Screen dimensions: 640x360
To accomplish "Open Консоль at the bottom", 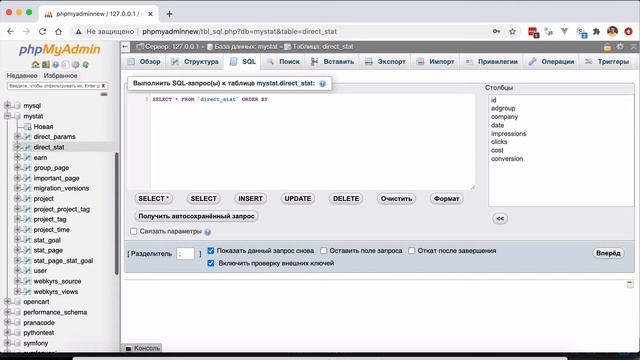I will coord(143,348).
